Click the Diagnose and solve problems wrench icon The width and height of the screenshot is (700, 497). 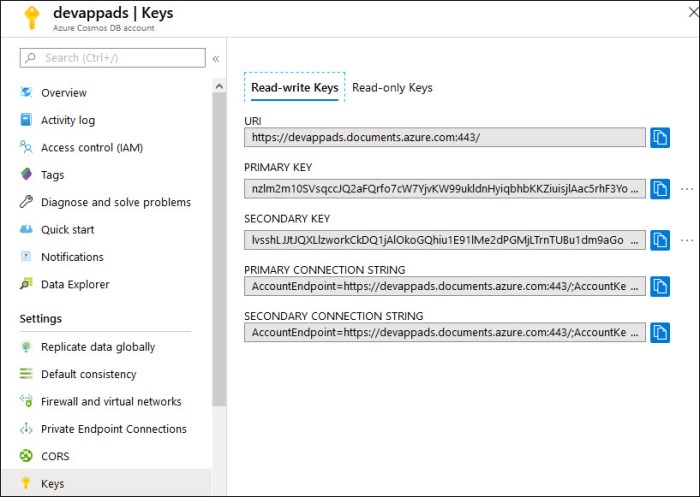pos(26,202)
